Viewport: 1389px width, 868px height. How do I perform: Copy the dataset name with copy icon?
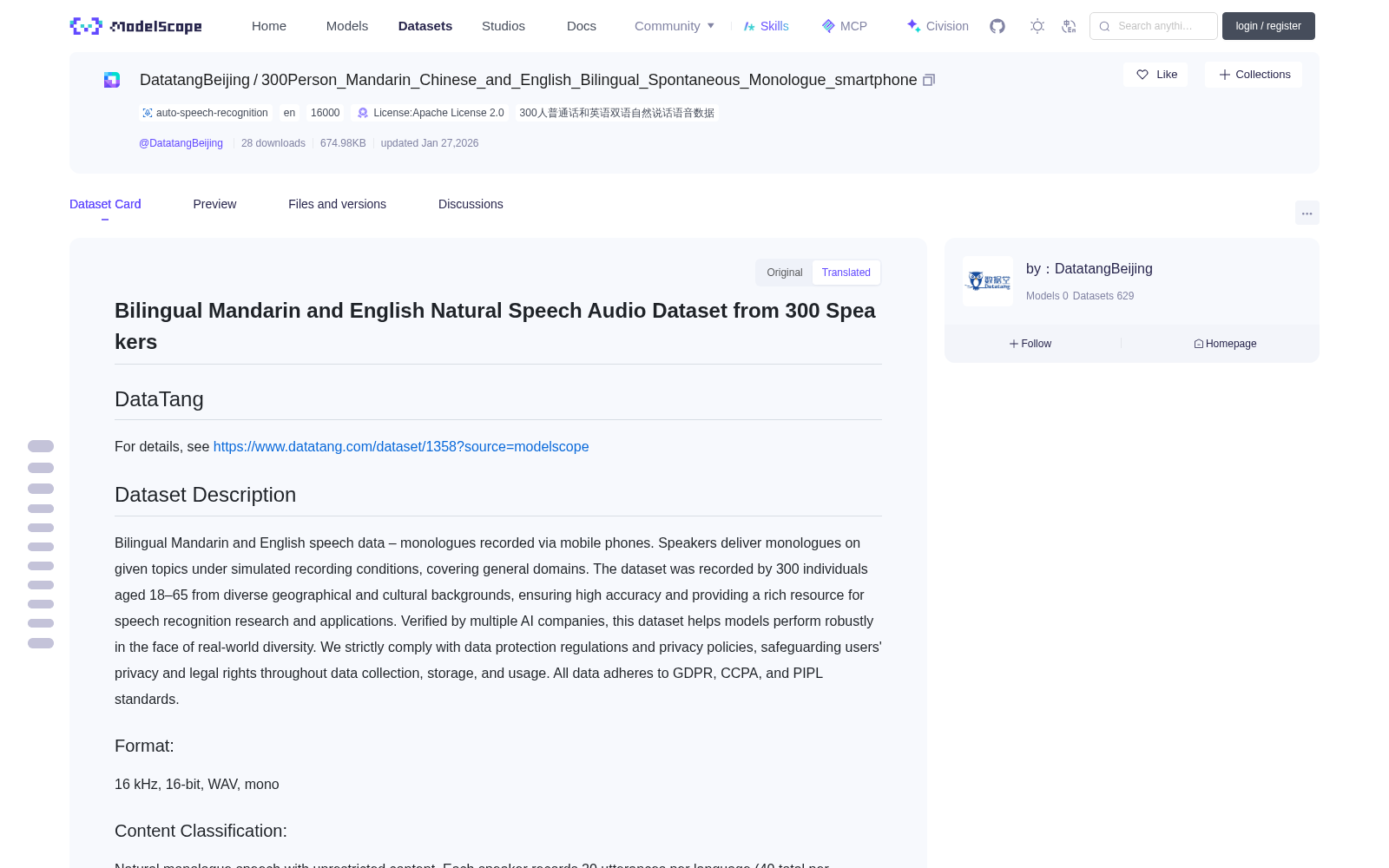929,80
